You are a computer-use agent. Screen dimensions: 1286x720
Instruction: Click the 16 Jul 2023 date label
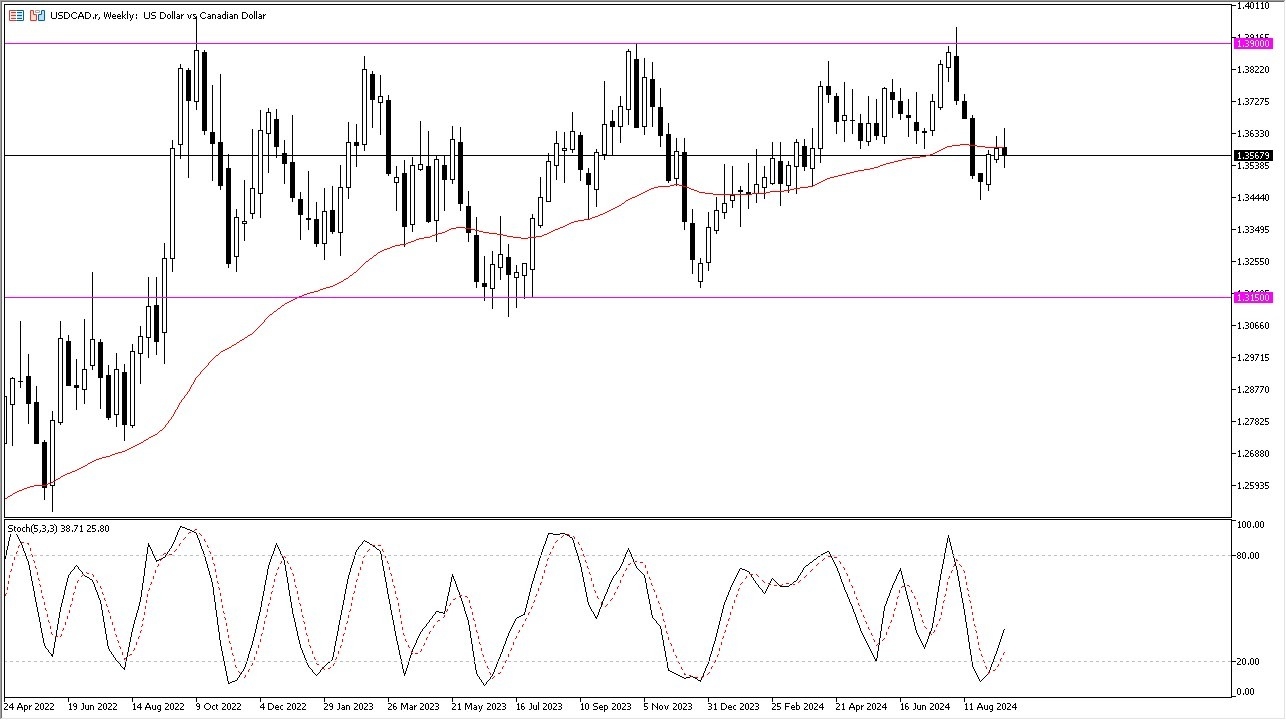tap(541, 706)
